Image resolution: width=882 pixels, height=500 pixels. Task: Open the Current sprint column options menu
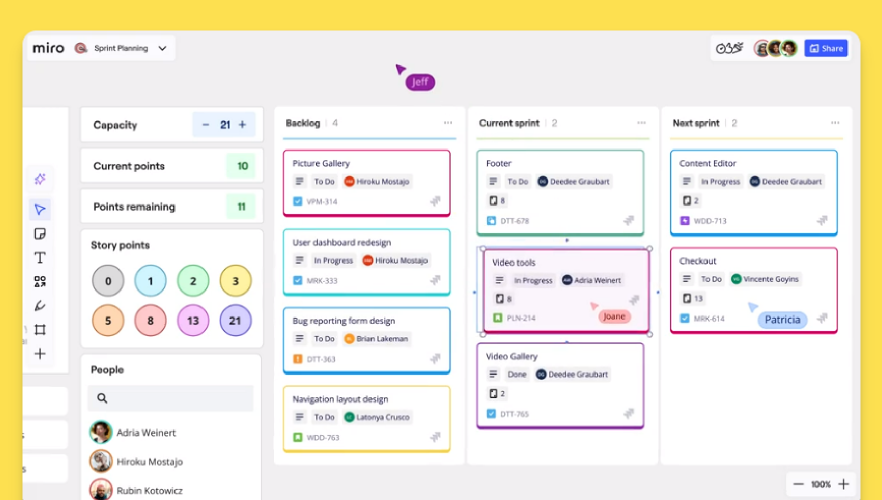[641, 123]
